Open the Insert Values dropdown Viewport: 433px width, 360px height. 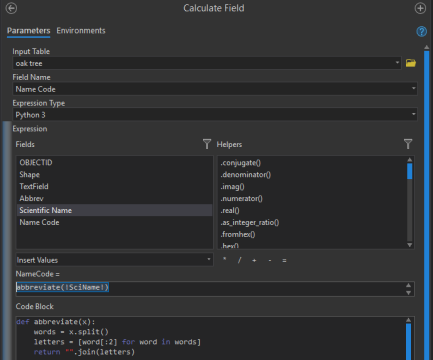coord(114,260)
